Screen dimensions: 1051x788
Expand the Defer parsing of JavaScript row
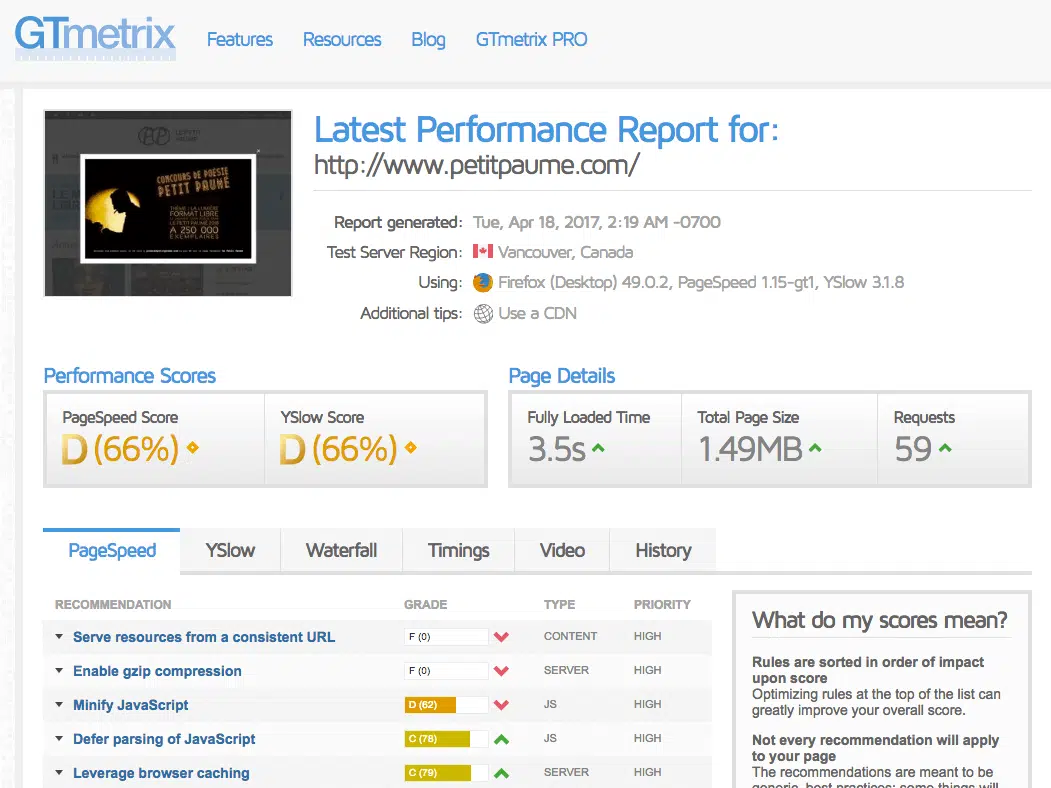[59, 739]
